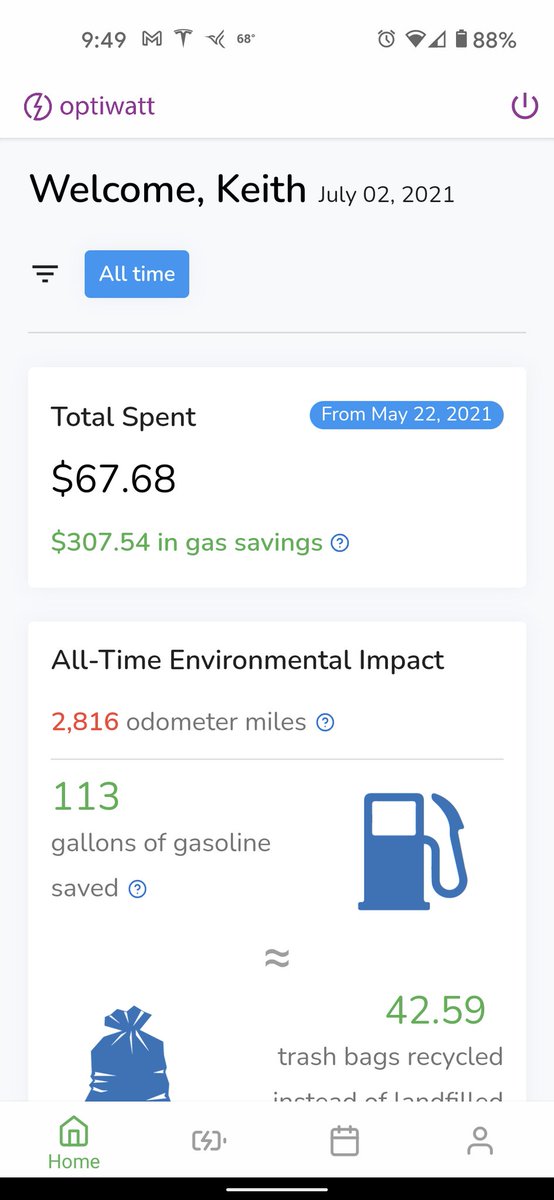This screenshot has width=554, height=1200.
Task: Tap the Tesla icon in status bar
Action: click(183, 39)
